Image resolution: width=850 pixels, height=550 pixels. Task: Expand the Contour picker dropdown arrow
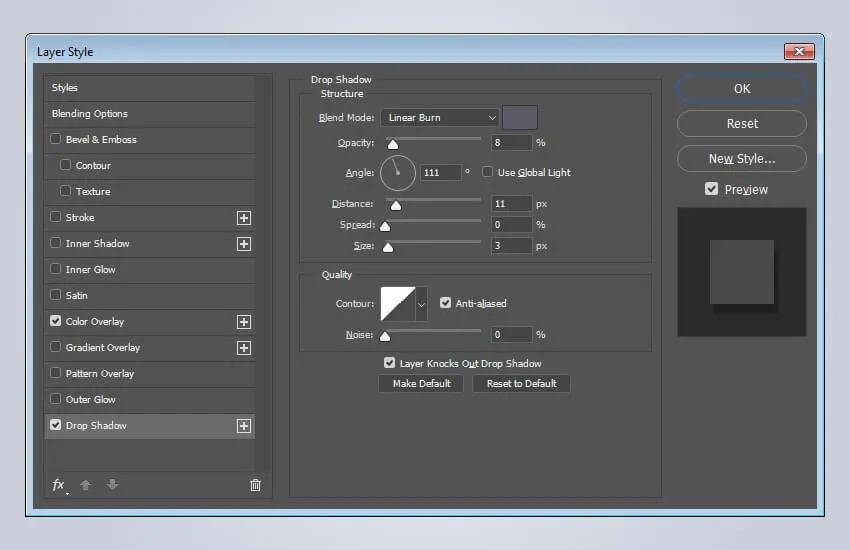point(421,304)
